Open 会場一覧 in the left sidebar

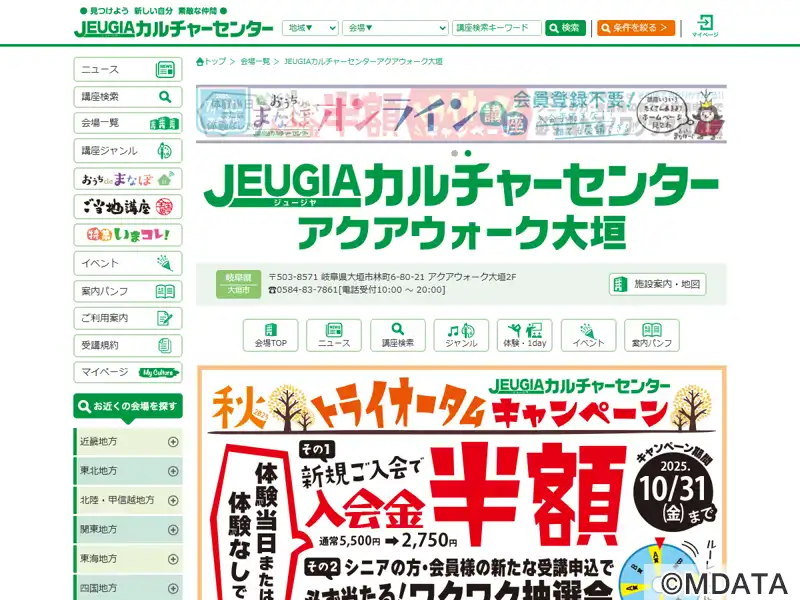coord(128,123)
